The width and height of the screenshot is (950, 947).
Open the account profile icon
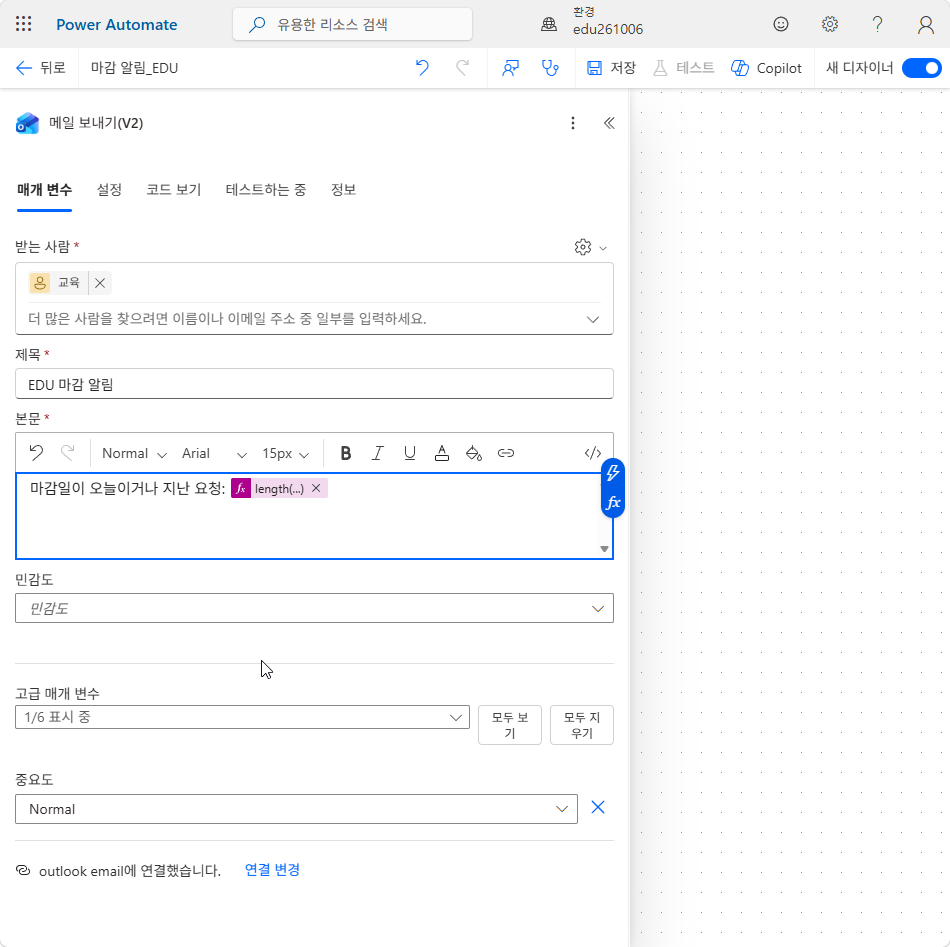pyautogui.click(x=925, y=24)
